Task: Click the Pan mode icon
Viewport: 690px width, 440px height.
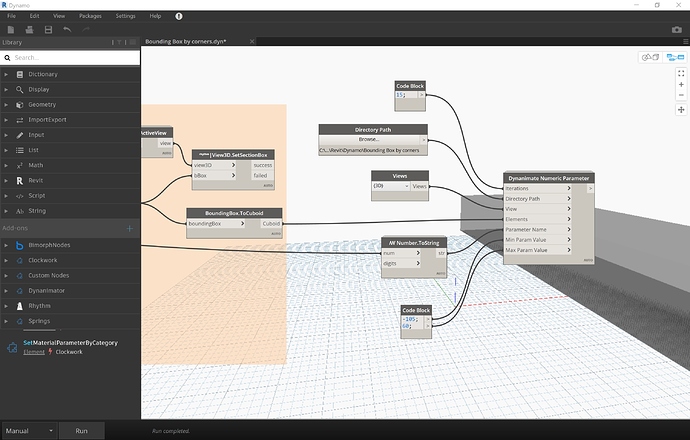Action: click(681, 110)
